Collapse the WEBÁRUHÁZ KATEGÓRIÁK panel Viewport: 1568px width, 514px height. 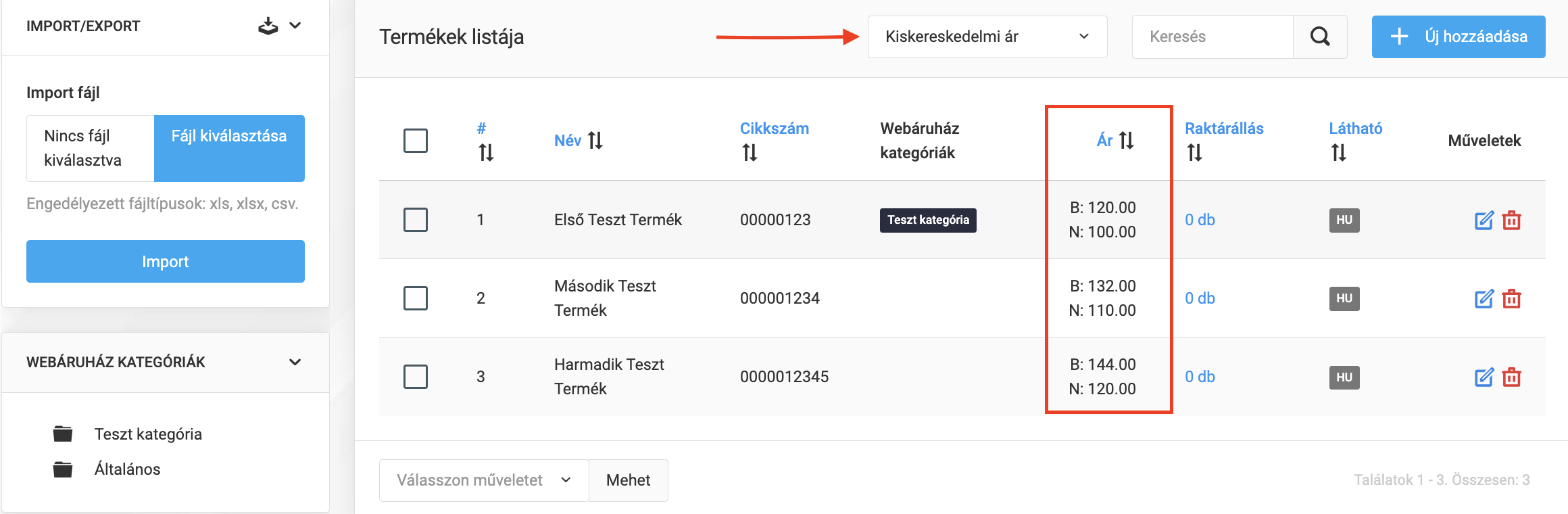[x=295, y=362]
